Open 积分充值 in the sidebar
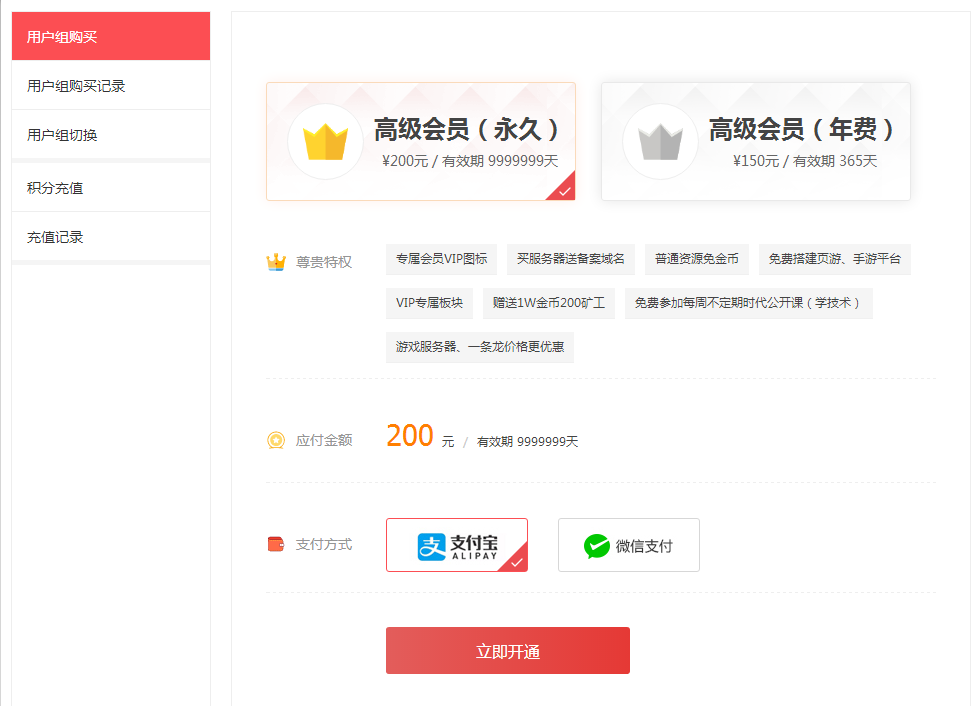 [111, 188]
